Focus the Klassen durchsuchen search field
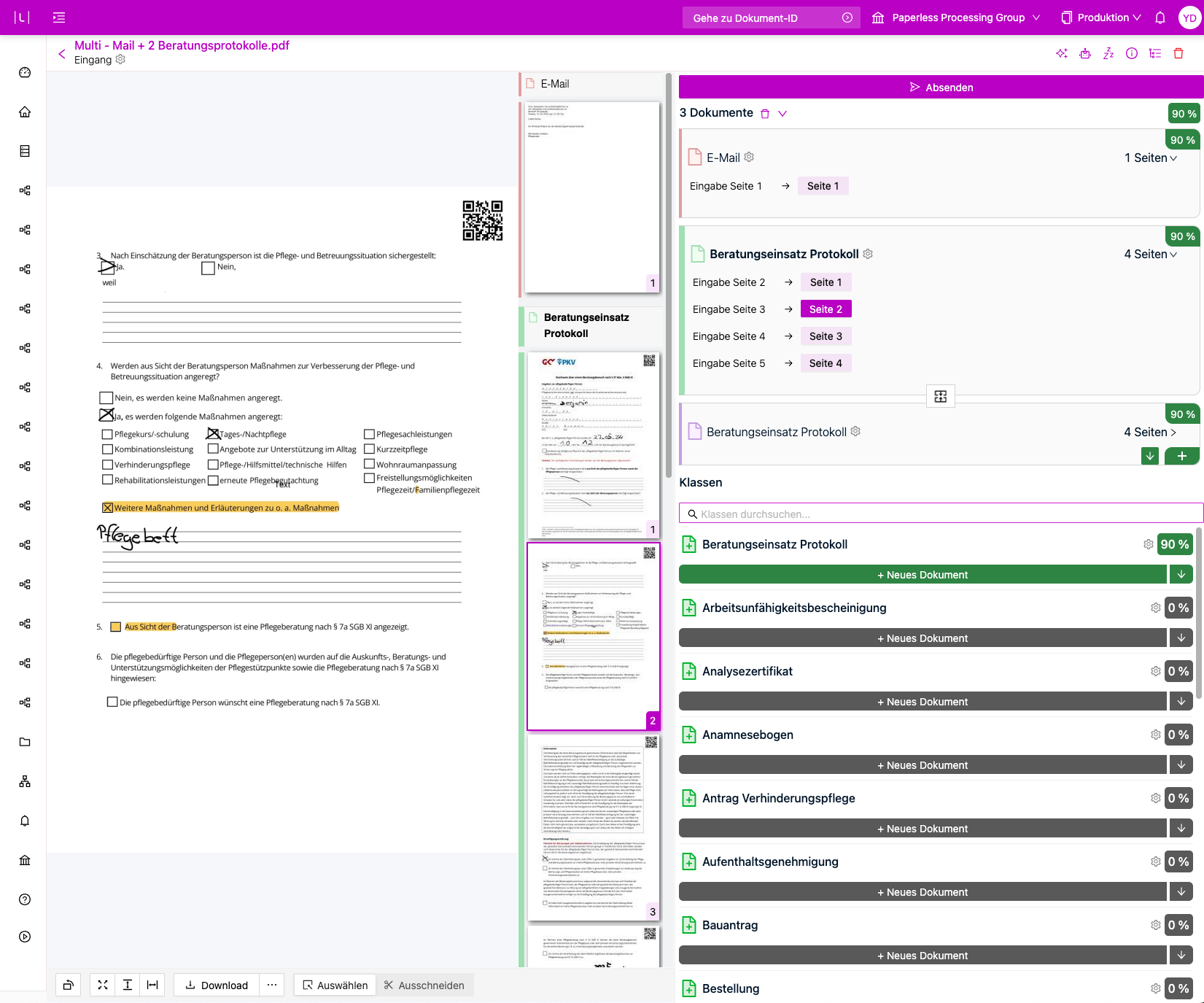Viewport: 1204px width, 1003px height. point(941,514)
